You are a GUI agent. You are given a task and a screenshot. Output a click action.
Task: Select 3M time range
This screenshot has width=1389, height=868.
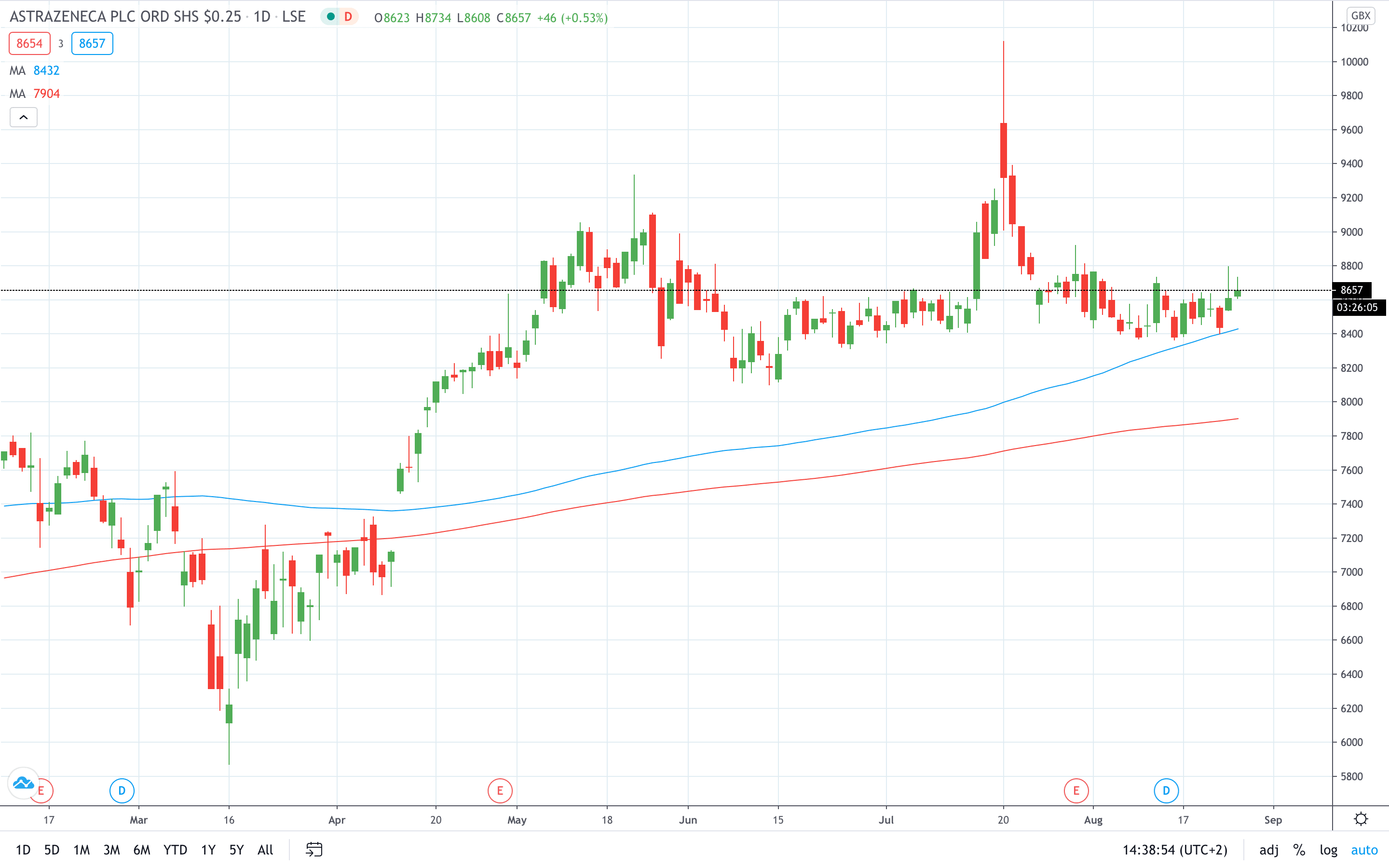click(x=111, y=850)
